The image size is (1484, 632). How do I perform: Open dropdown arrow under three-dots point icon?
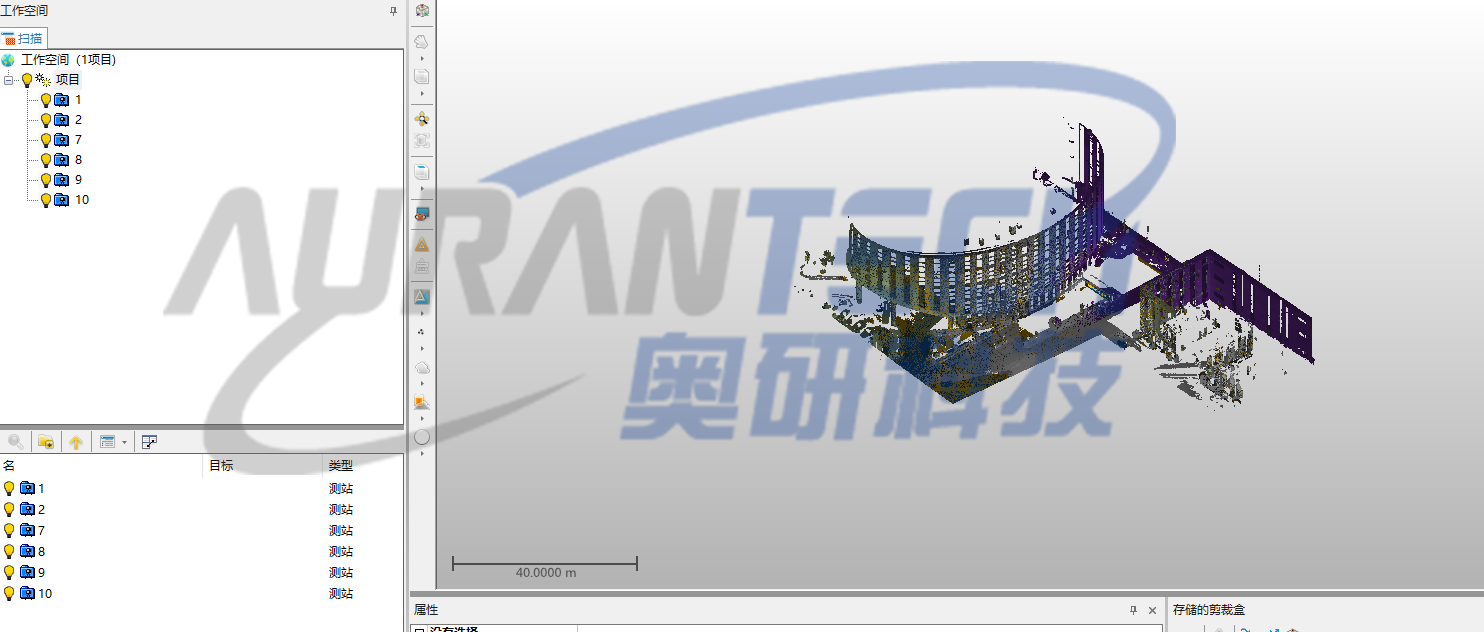(x=422, y=349)
